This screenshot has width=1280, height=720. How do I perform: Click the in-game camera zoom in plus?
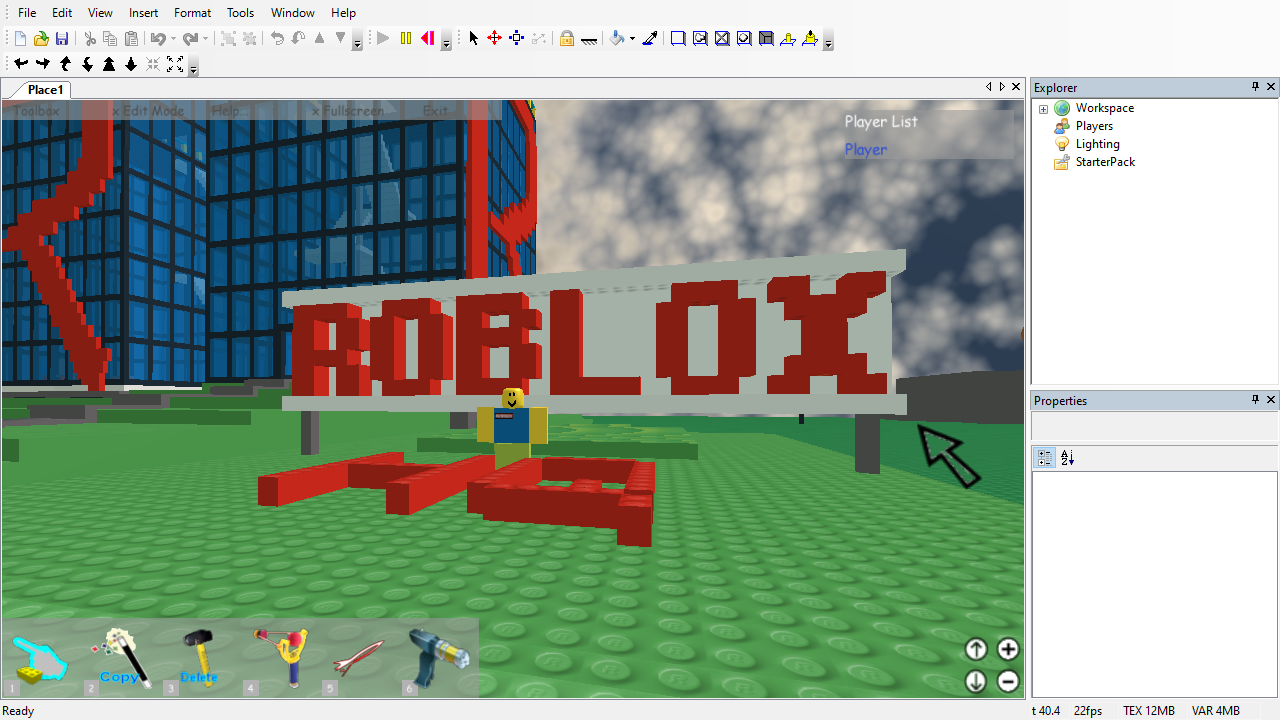pos(1008,649)
